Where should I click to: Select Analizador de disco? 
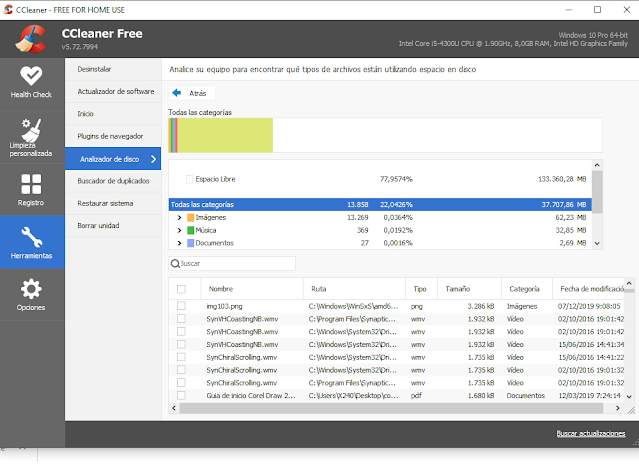pos(113,158)
